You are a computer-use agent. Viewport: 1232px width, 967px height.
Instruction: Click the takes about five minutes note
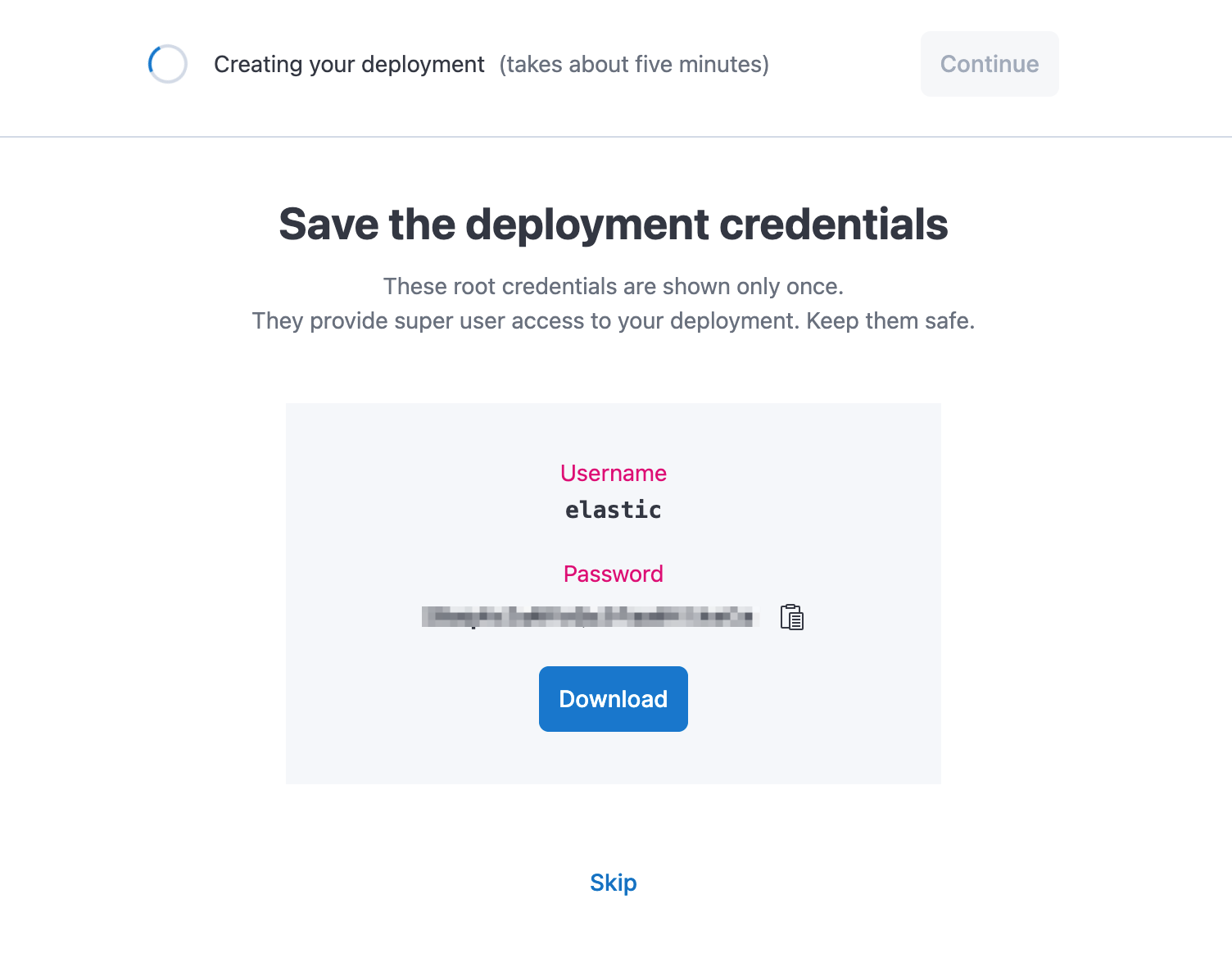(634, 65)
